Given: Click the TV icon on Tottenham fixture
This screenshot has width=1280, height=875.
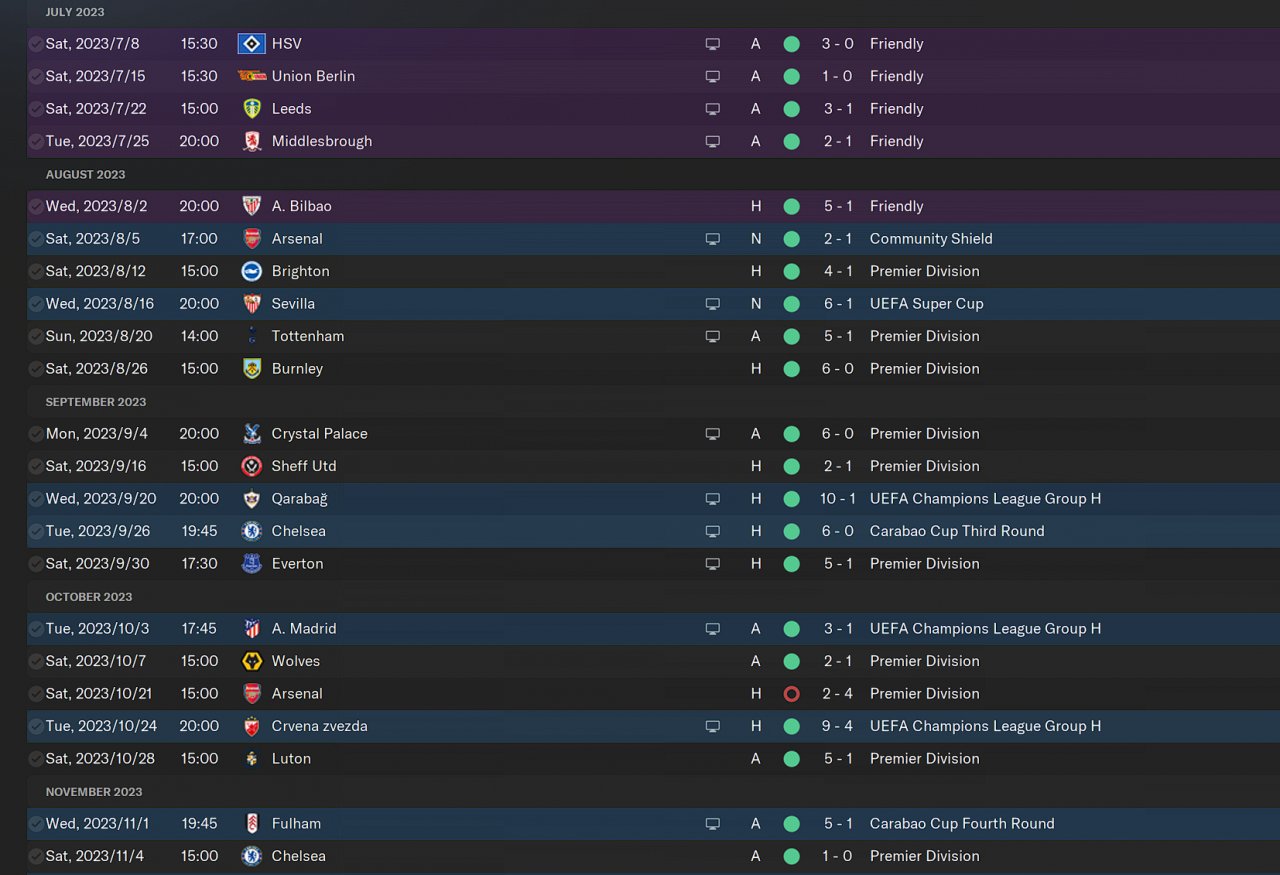Looking at the screenshot, I should [712, 336].
